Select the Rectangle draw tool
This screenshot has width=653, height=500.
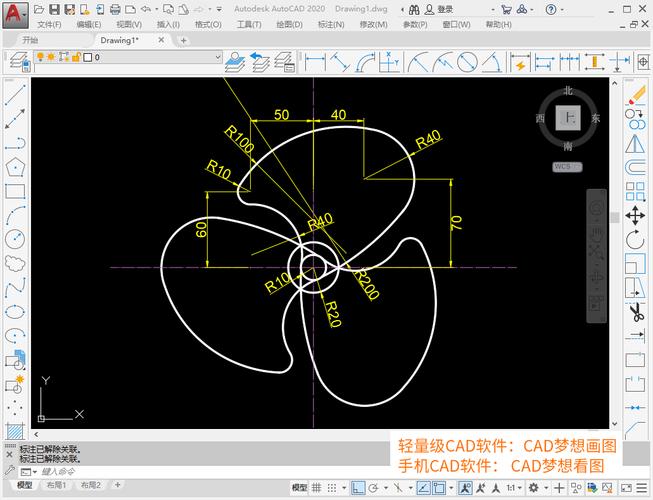(15, 191)
